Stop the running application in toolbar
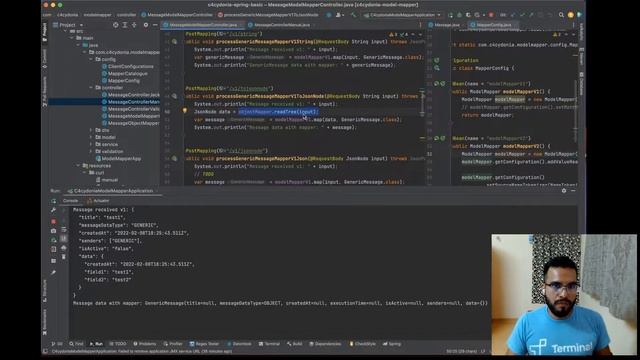Screen dimensions: 640x360 click(491, 15)
